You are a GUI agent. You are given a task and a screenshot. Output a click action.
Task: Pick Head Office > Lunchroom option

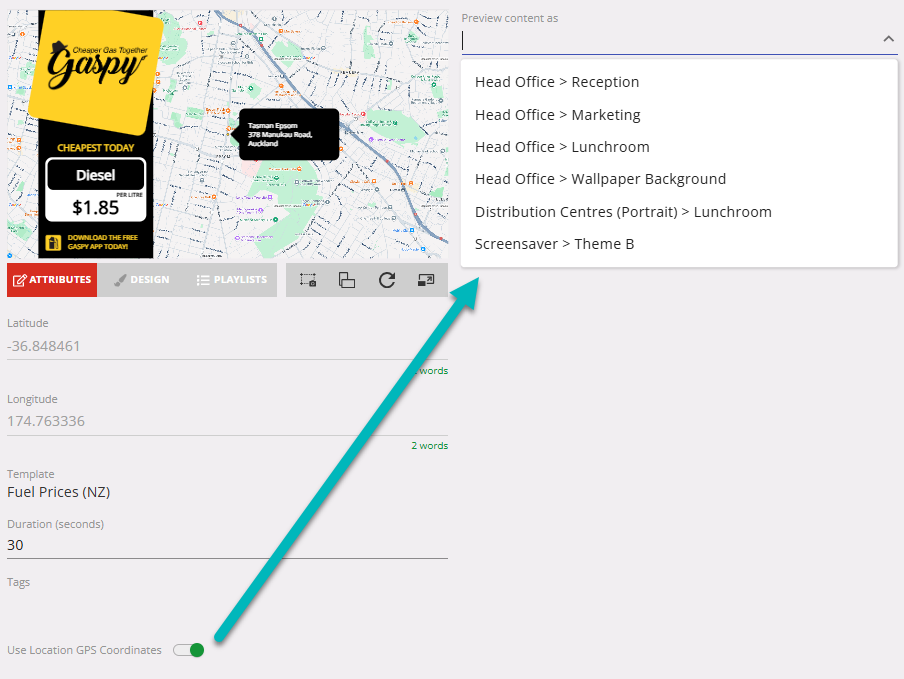pyautogui.click(x=562, y=147)
